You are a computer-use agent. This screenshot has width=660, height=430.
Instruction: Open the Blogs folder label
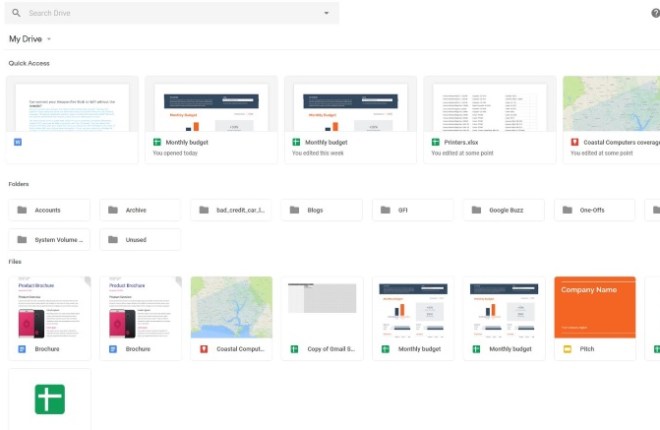(315, 210)
